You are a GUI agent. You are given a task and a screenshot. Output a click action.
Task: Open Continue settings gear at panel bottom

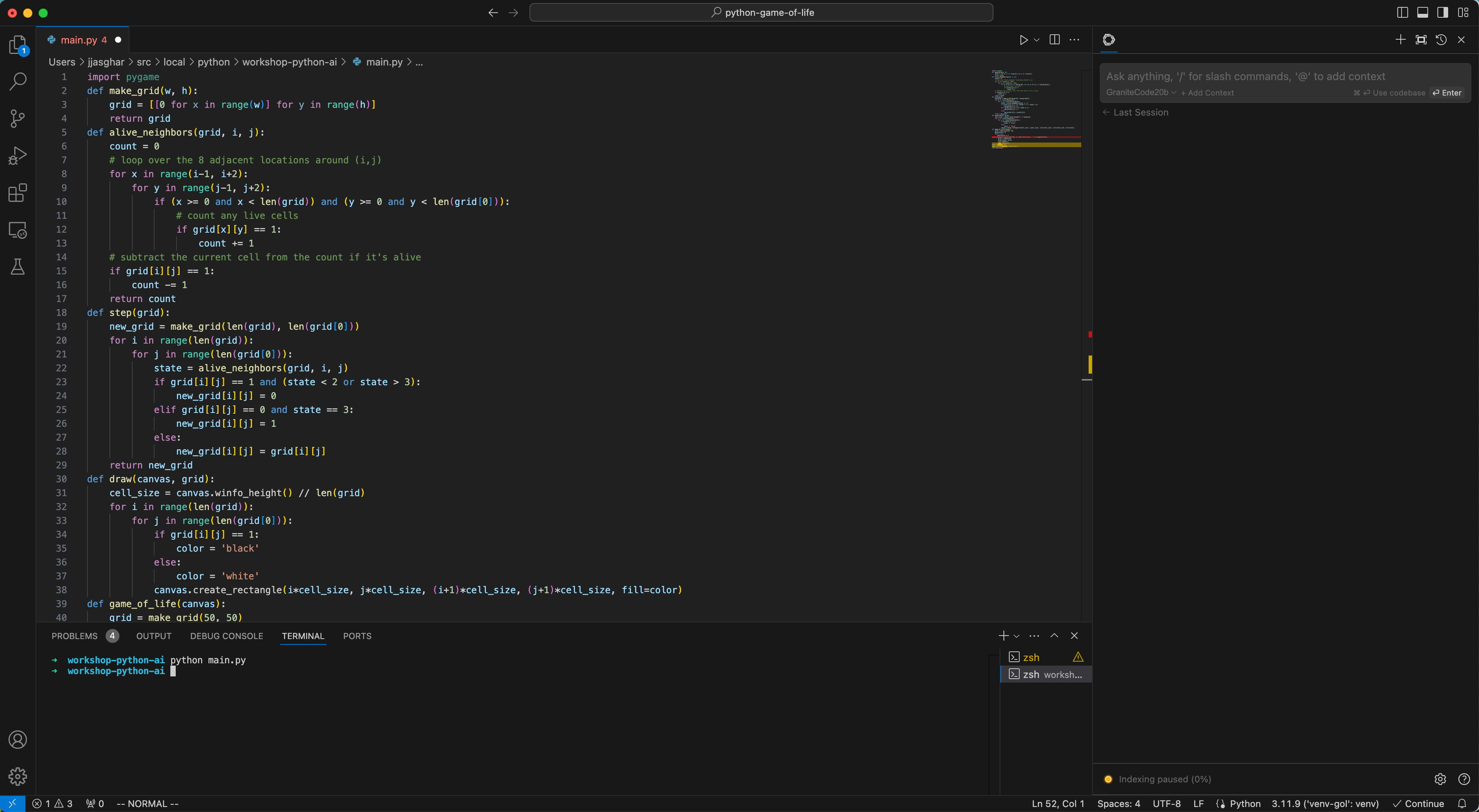click(1440, 779)
